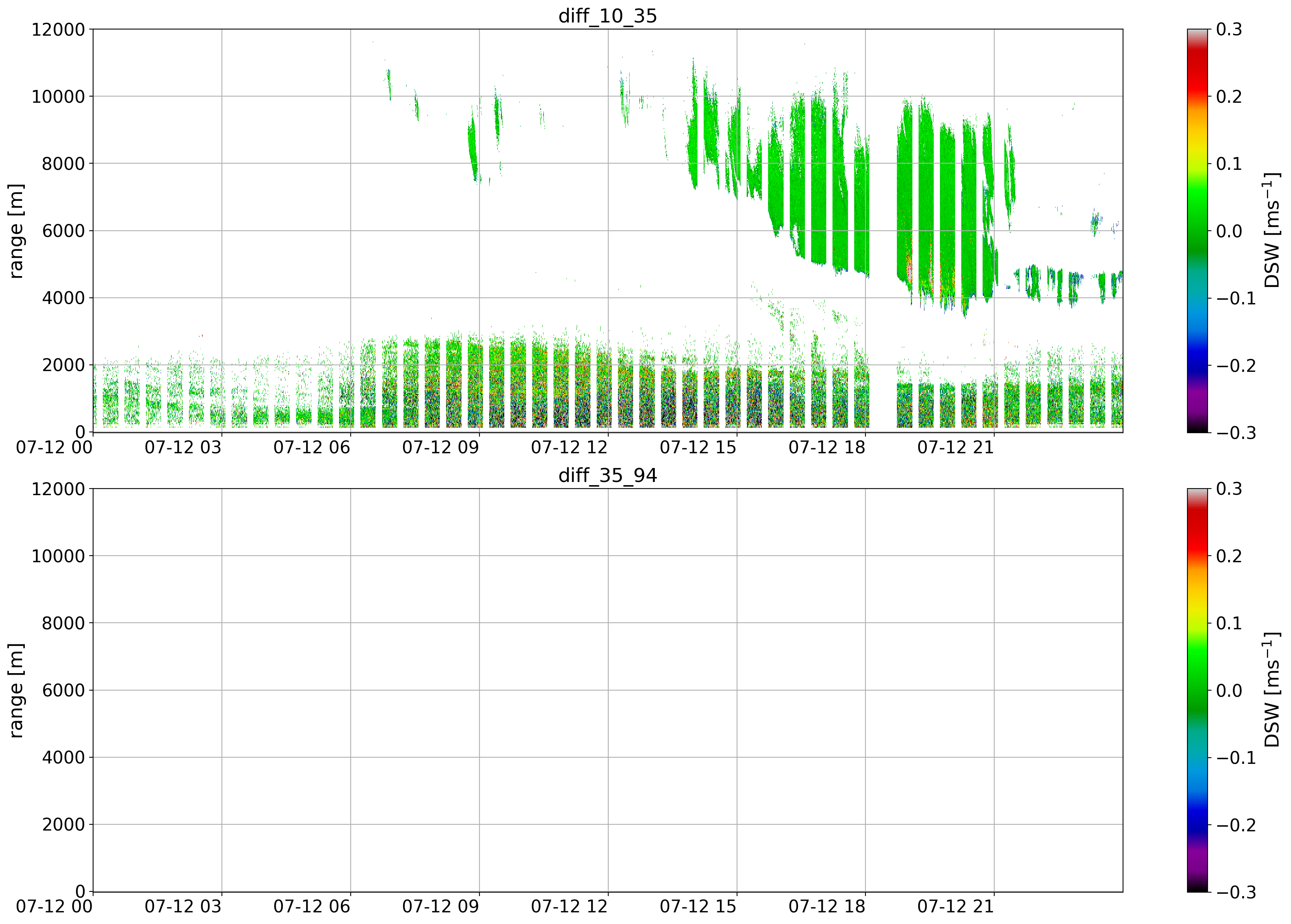Choose time tick 07-12 18 under diff_35_94

pyautogui.click(x=827, y=907)
